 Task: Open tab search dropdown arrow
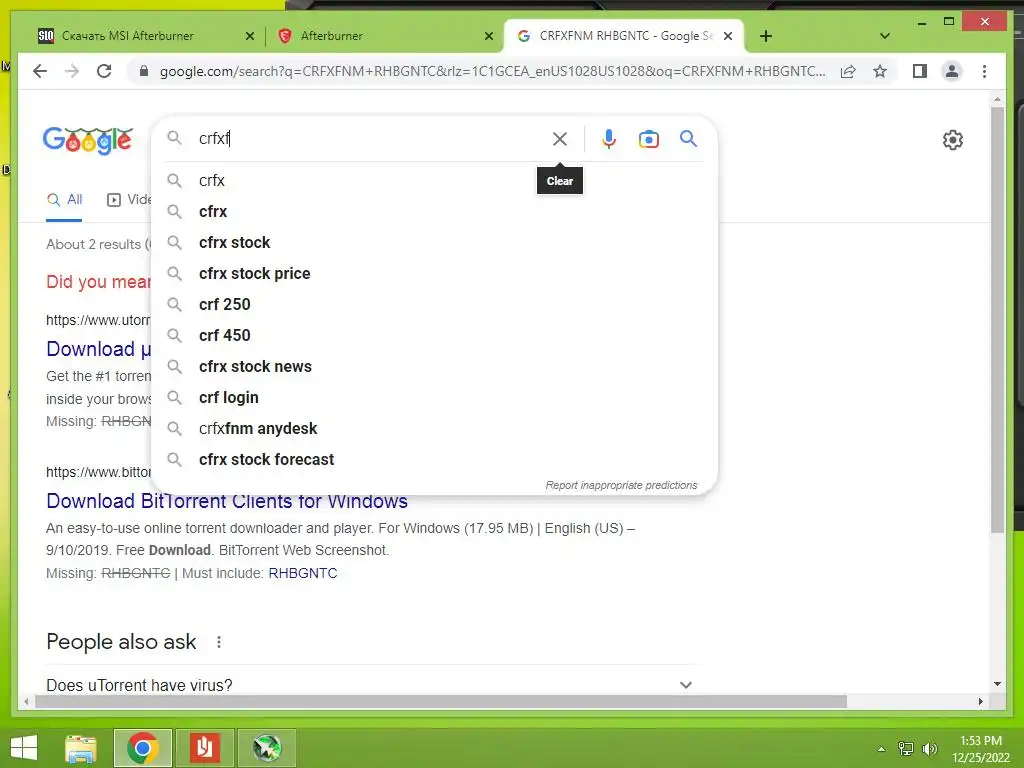pyautogui.click(x=885, y=36)
